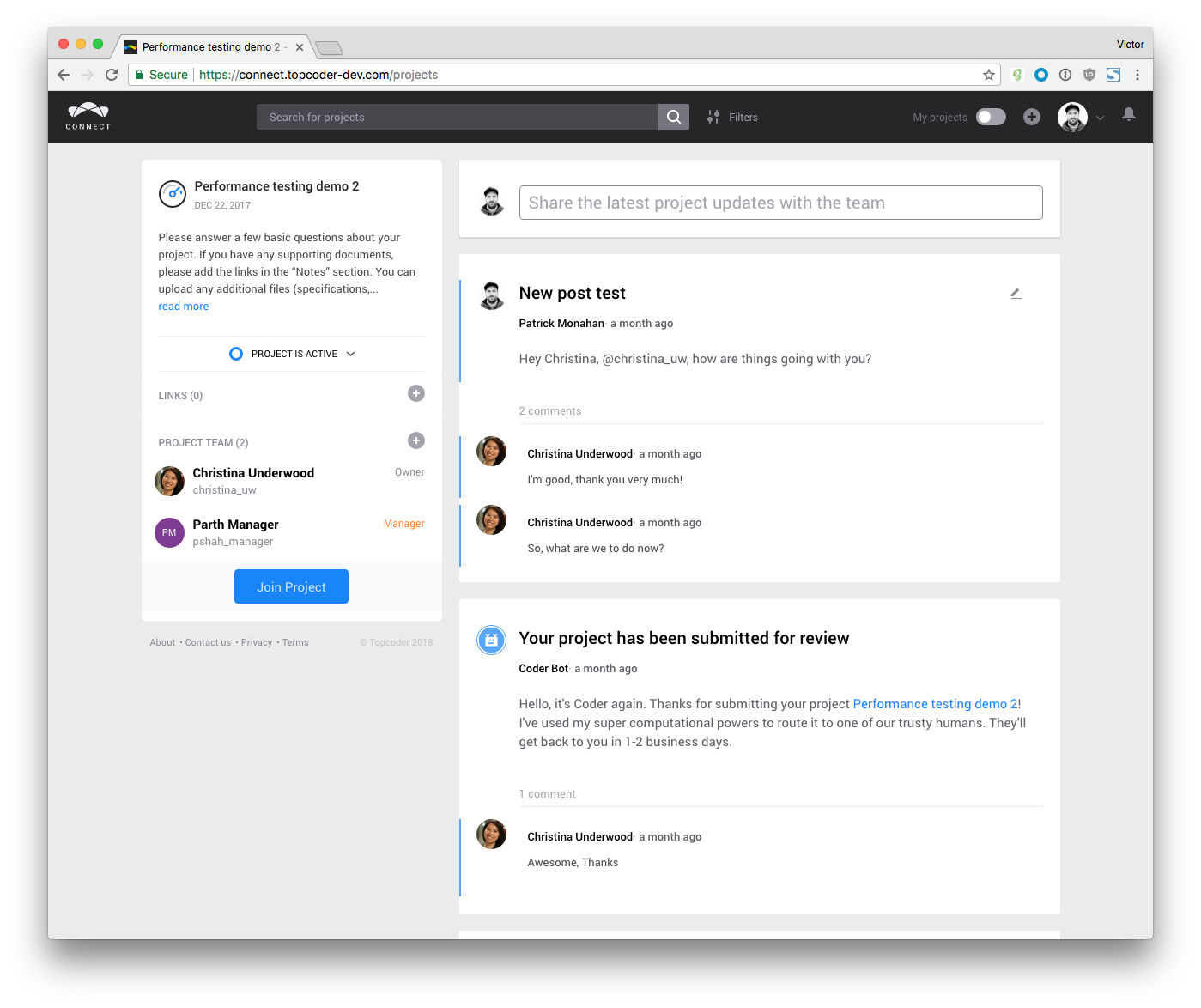Image resolution: width=1201 pixels, height=1008 pixels.
Task: Open the Contact us footer link
Action: (x=208, y=642)
